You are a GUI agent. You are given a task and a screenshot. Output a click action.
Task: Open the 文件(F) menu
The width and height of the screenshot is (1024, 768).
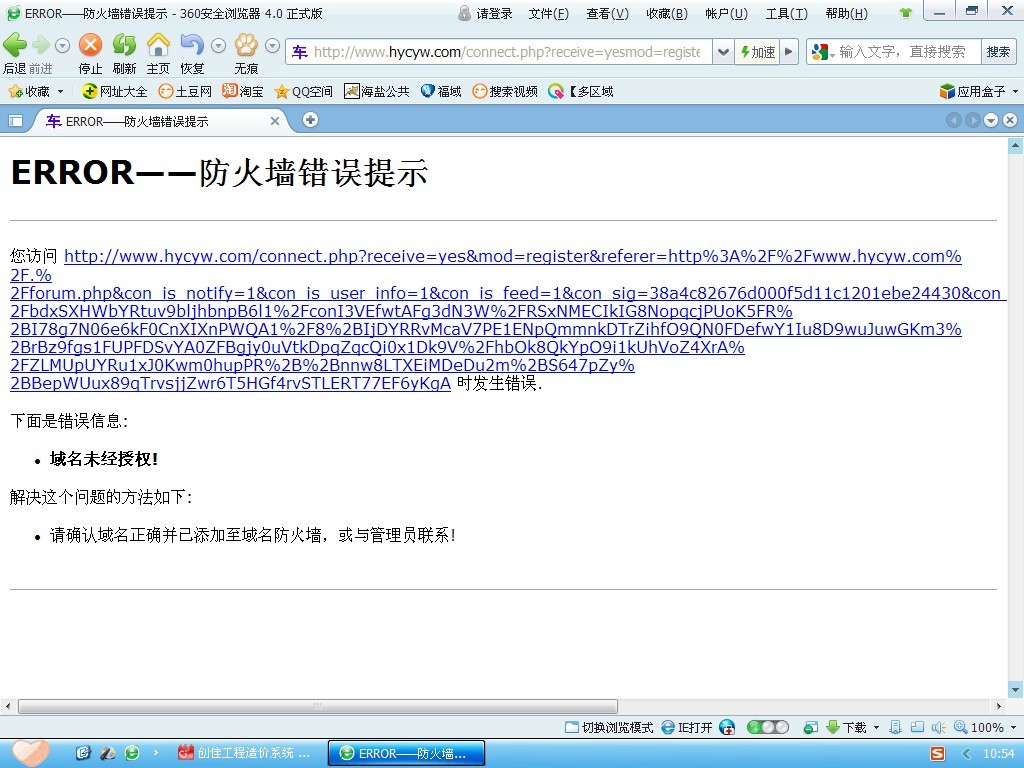coord(549,14)
